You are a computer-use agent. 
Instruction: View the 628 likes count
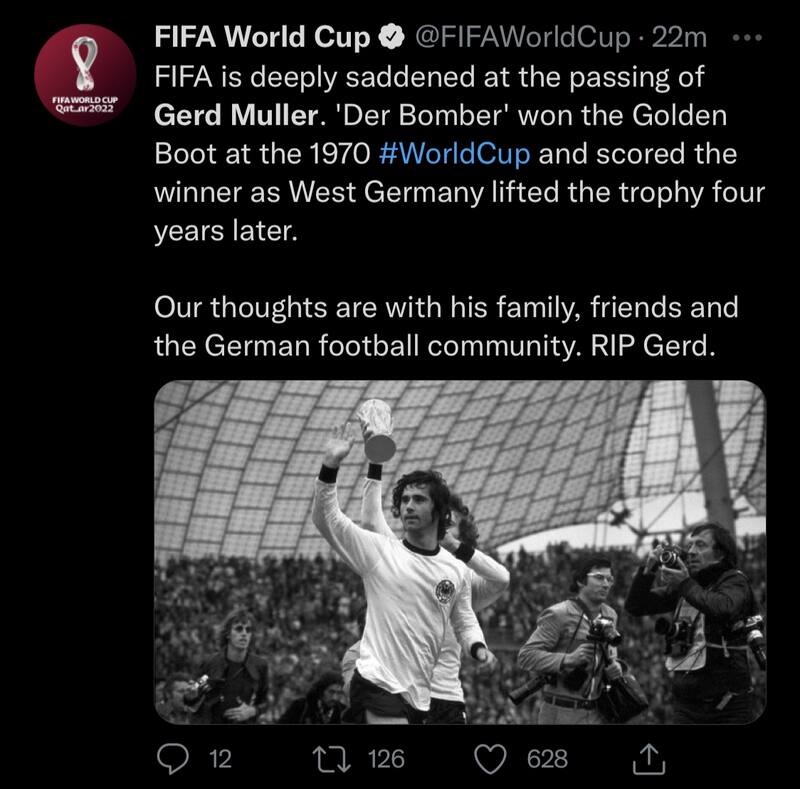548,759
